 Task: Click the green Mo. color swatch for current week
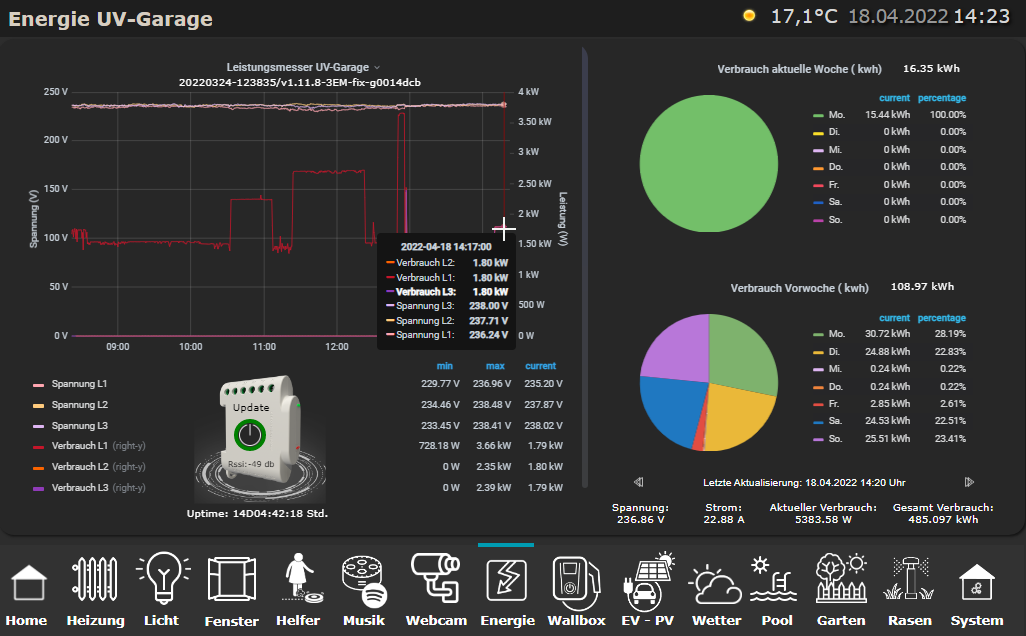[818, 115]
